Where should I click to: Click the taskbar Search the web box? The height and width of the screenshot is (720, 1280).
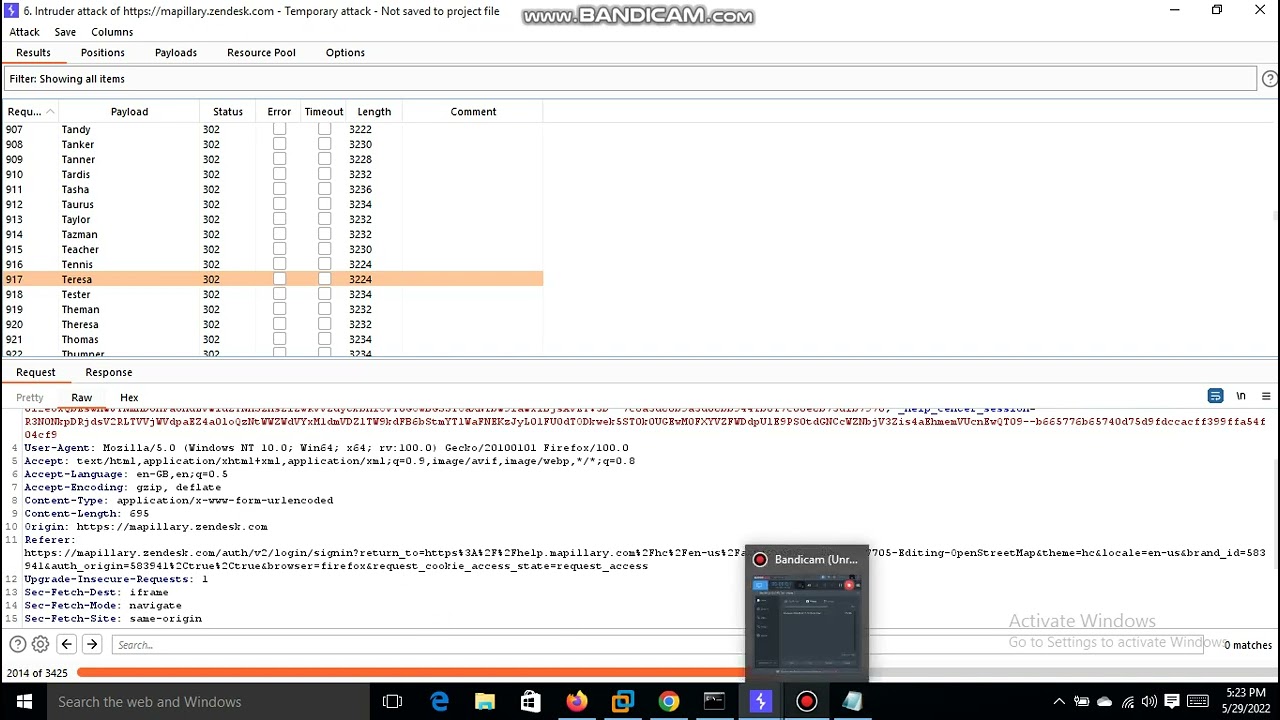click(x=208, y=702)
